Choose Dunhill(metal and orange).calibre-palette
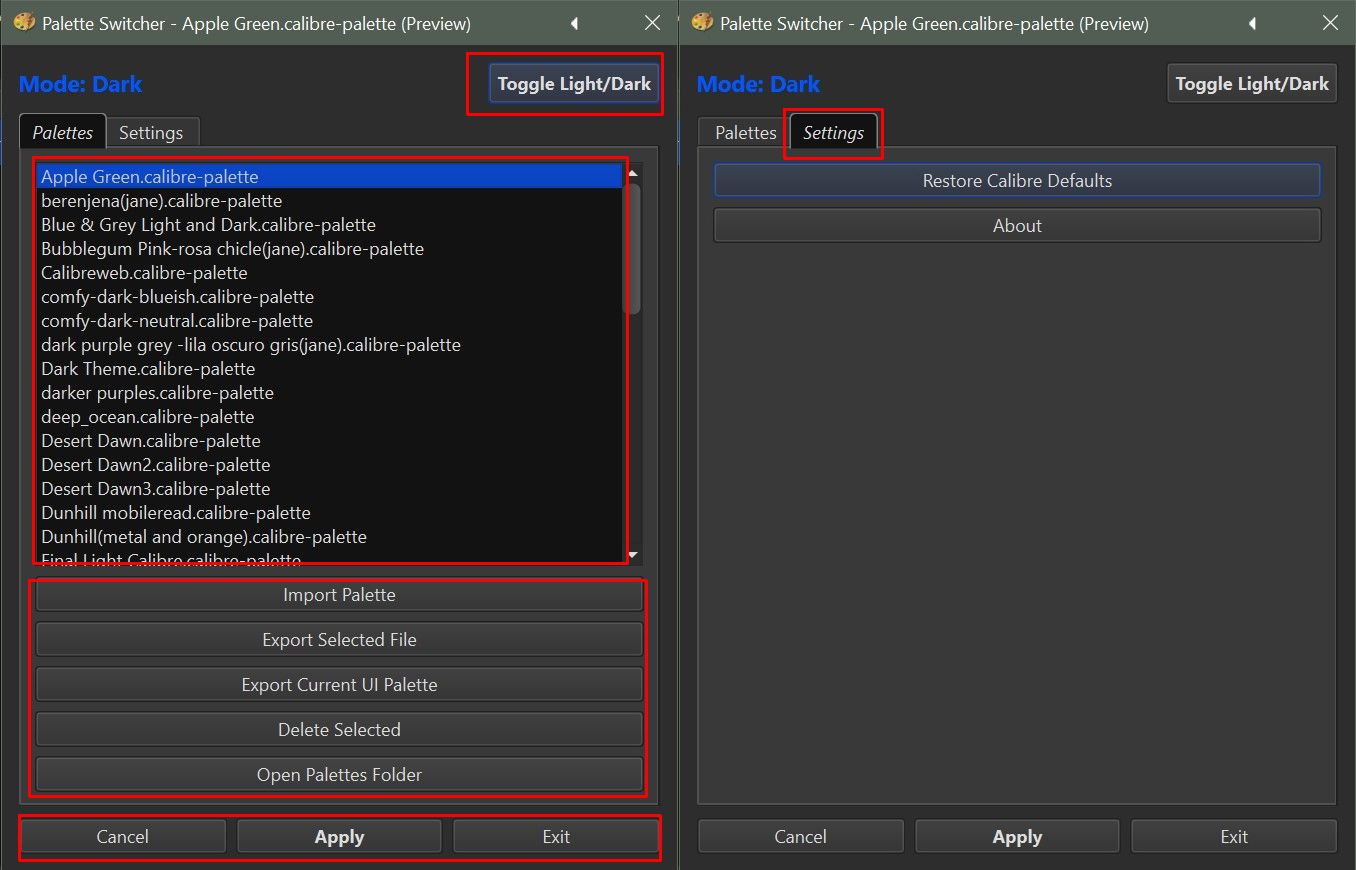1356x870 pixels. tap(330, 537)
